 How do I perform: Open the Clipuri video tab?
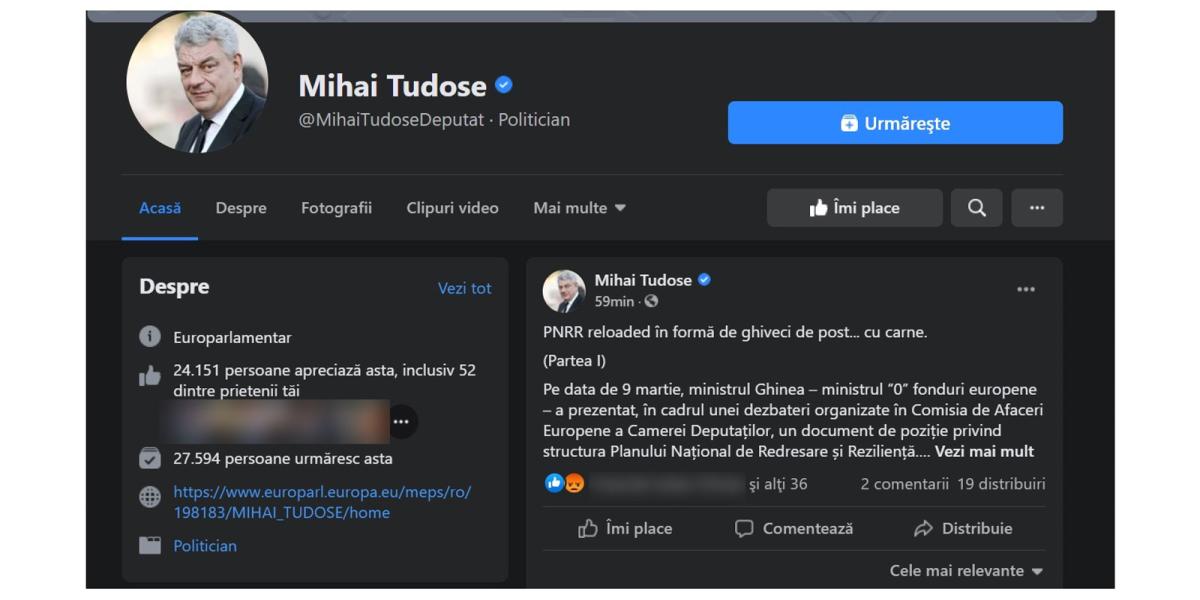point(452,208)
